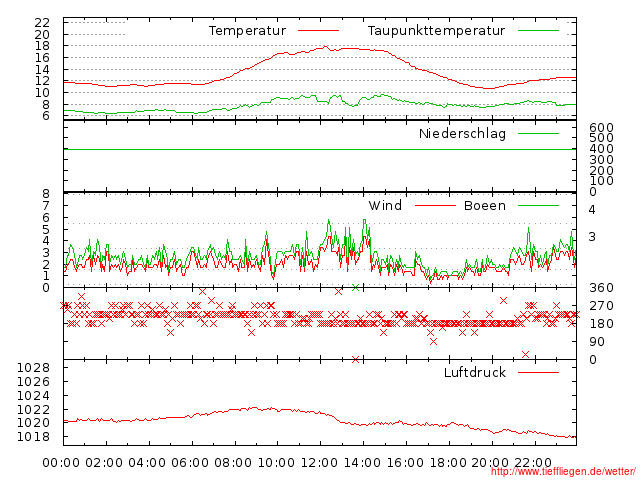Click the 18 temperature axis value
The width and height of the screenshot is (640, 480).
click(x=42, y=46)
